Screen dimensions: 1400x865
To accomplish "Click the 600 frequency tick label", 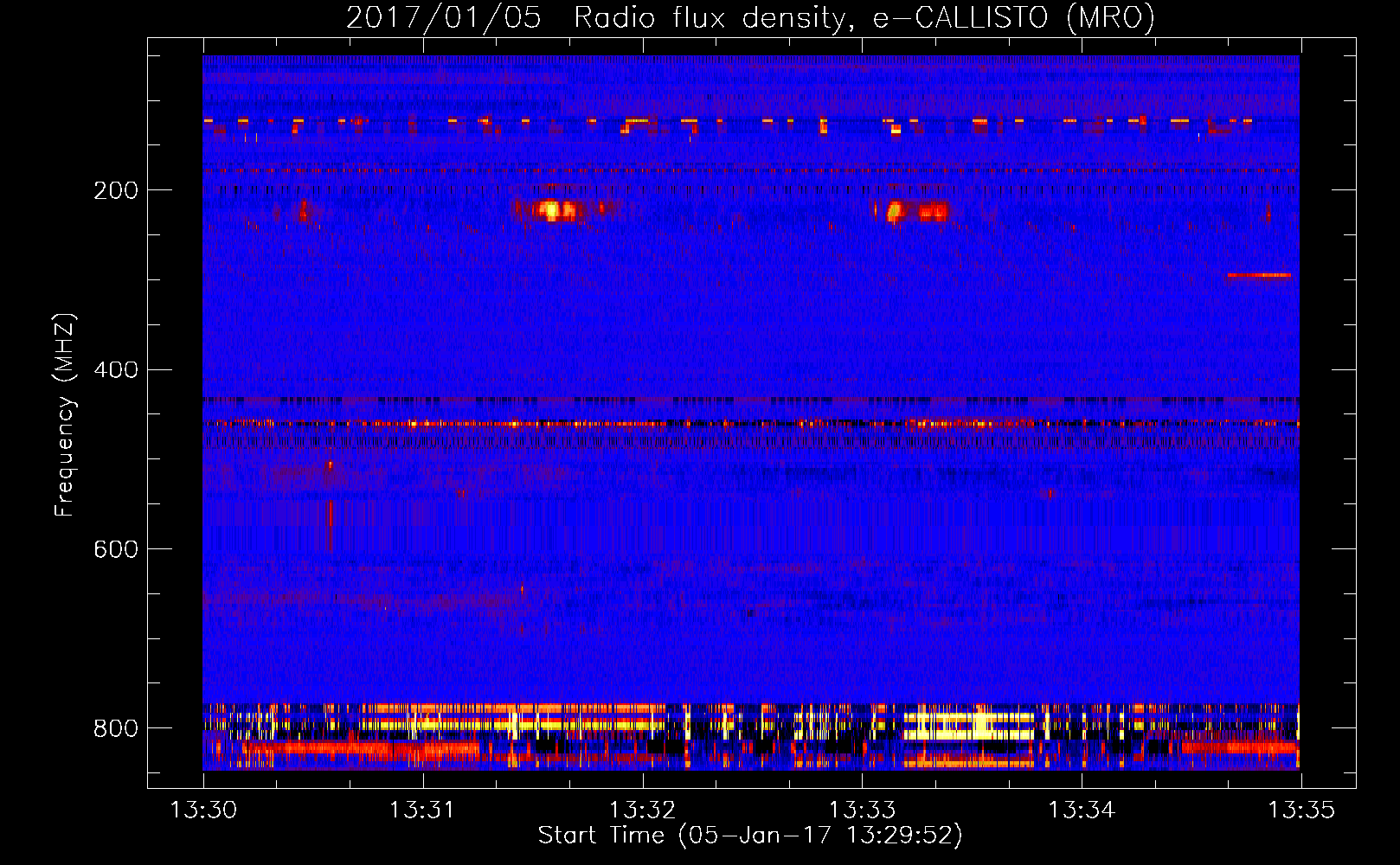I will coord(116,549).
